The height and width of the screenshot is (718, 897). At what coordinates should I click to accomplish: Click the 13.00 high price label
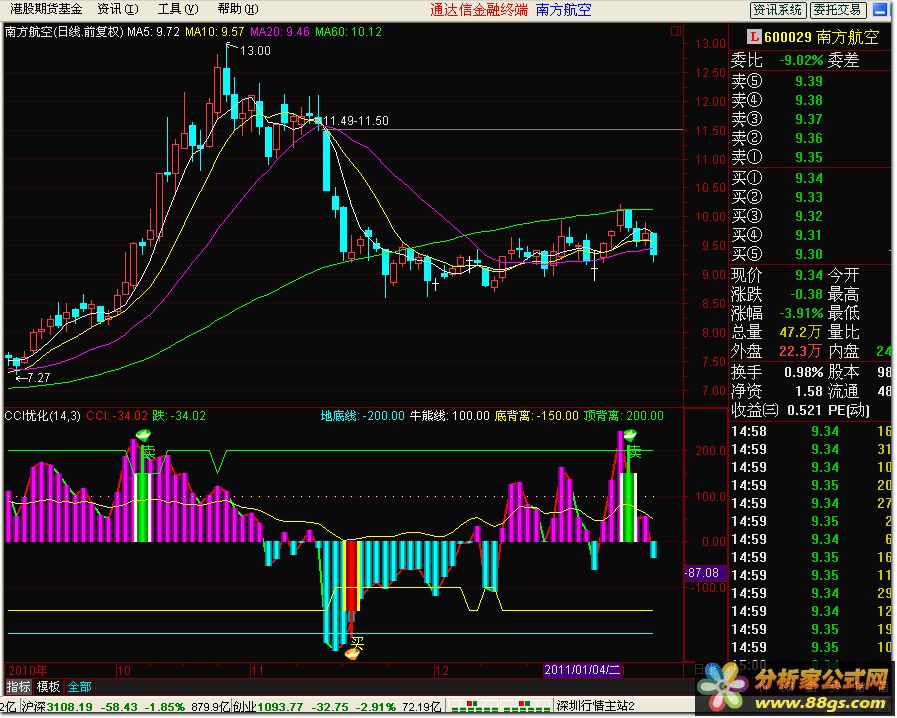pyautogui.click(x=255, y=51)
